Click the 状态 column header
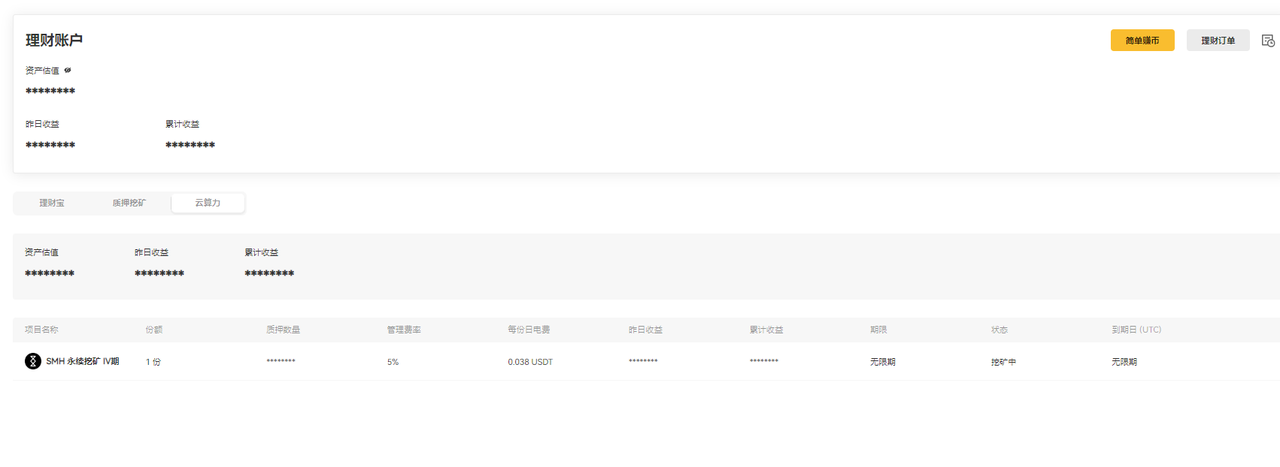 click(x=999, y=329)
